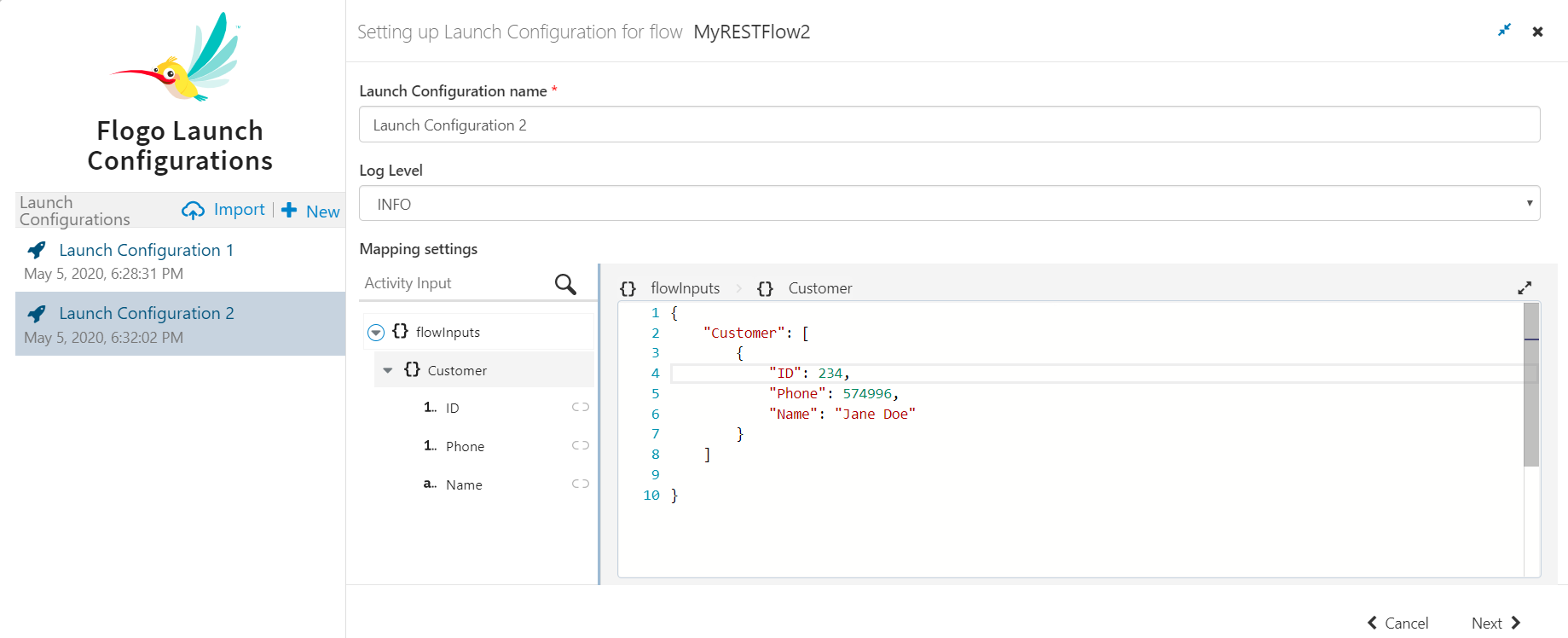Click the mapping link icon for Phone
The height and width of the screenshot is (638, 1568).
tap(581, 445)
